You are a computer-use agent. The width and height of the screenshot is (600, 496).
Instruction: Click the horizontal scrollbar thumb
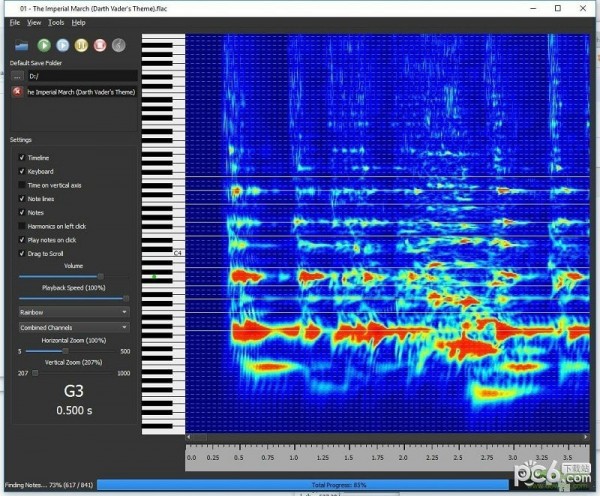[199, 437]
